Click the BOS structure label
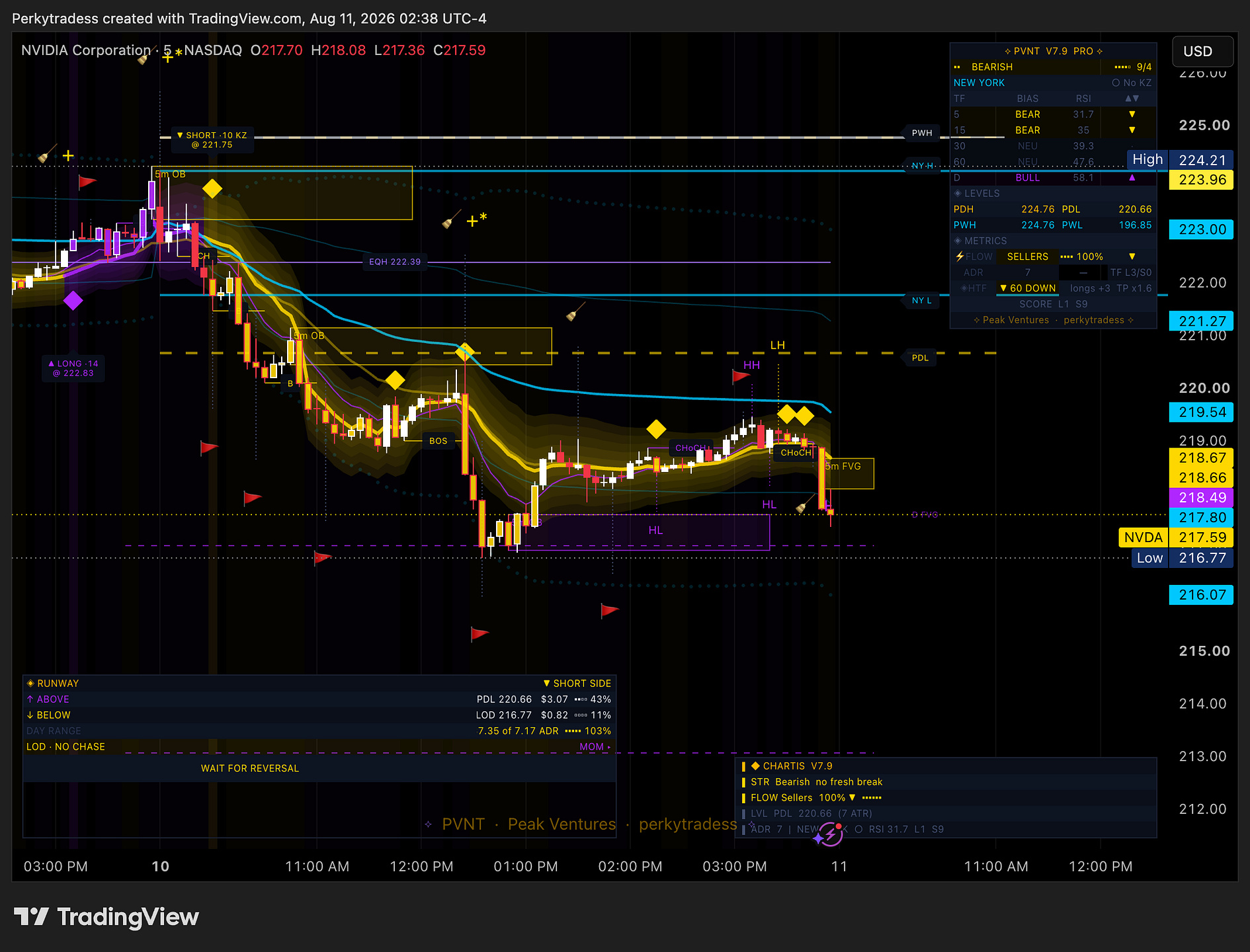This screenshot has width=1250, height=952. coord(438,441)
